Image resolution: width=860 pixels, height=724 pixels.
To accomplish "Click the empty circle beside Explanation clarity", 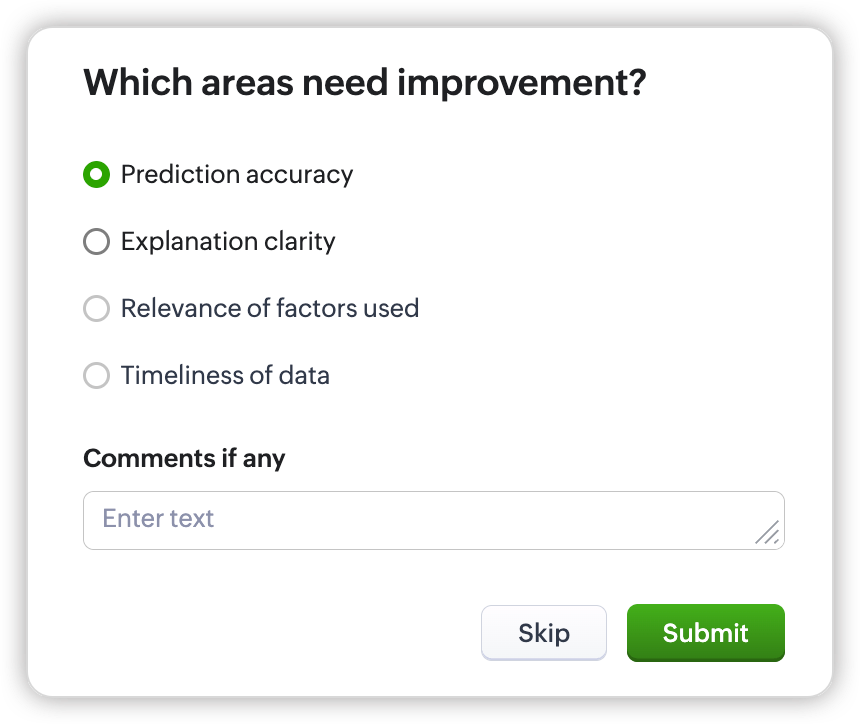I will [x=96, y=242].
